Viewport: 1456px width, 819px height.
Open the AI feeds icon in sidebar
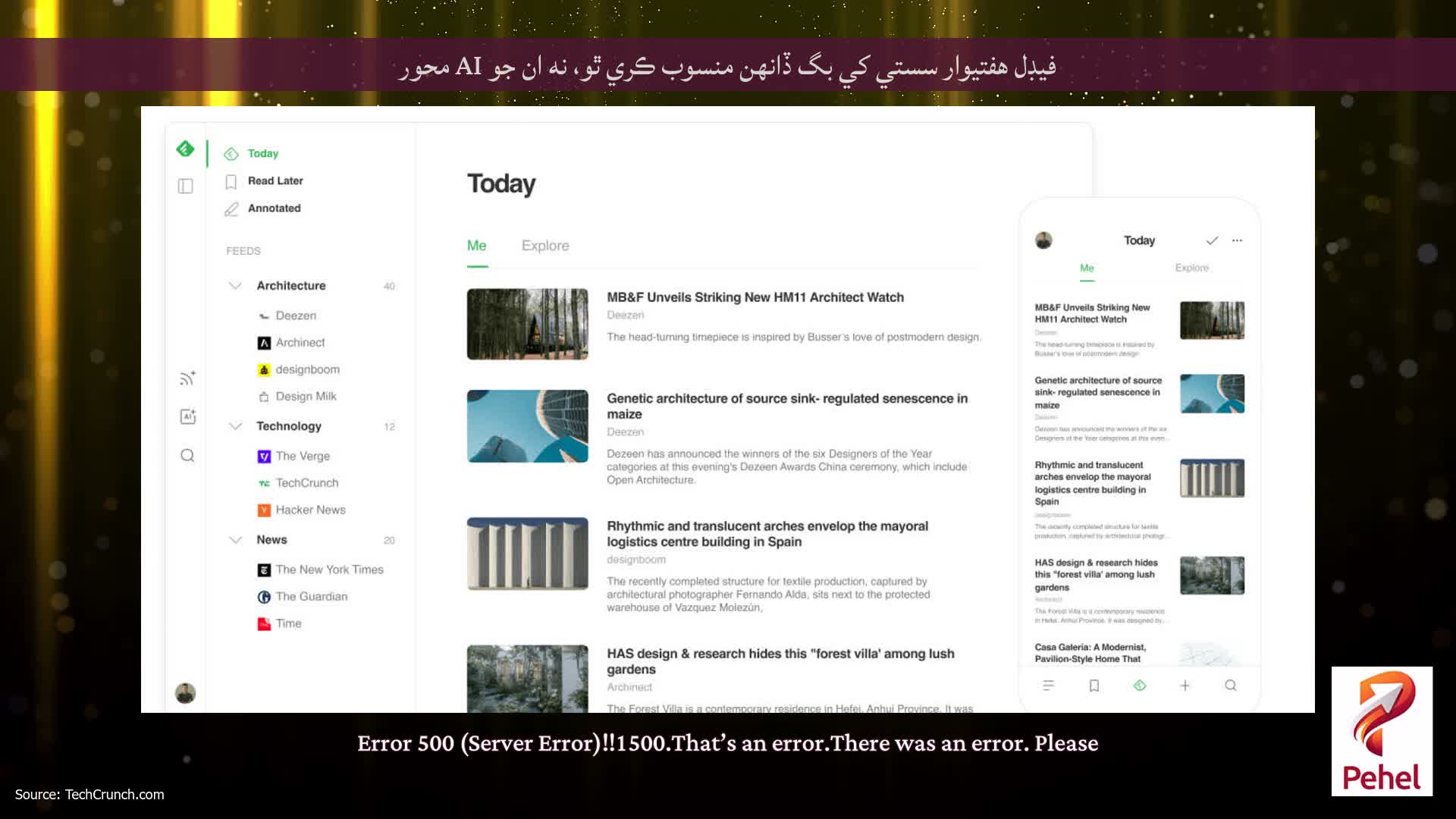[x=187, y=416]
